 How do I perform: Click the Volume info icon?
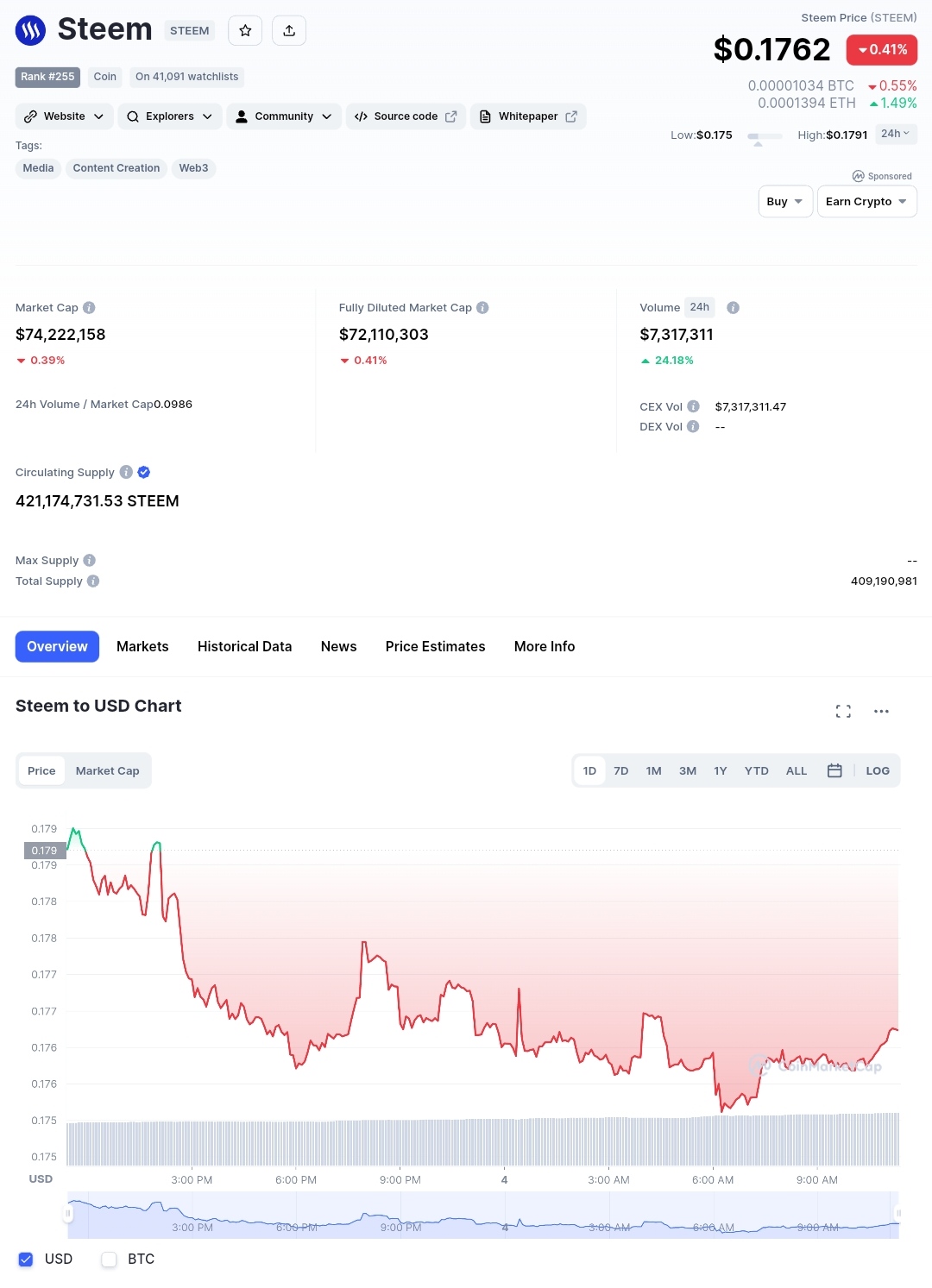(x=733, y=308)
